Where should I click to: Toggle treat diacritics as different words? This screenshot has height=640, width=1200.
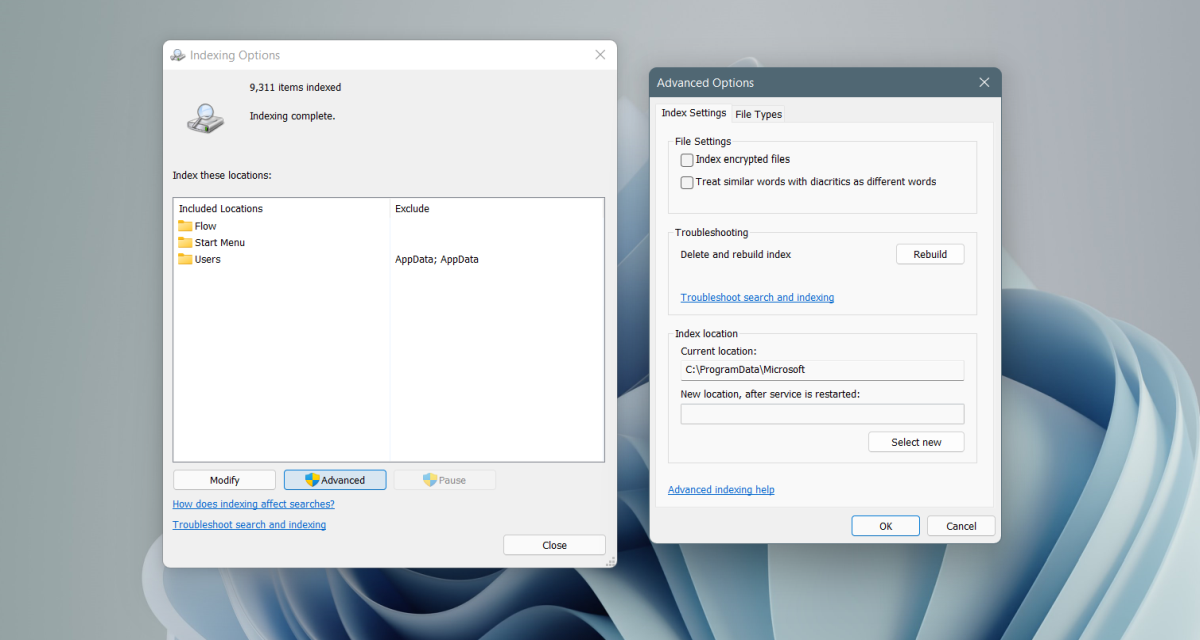pyautogui.click(x=687, y=182)
